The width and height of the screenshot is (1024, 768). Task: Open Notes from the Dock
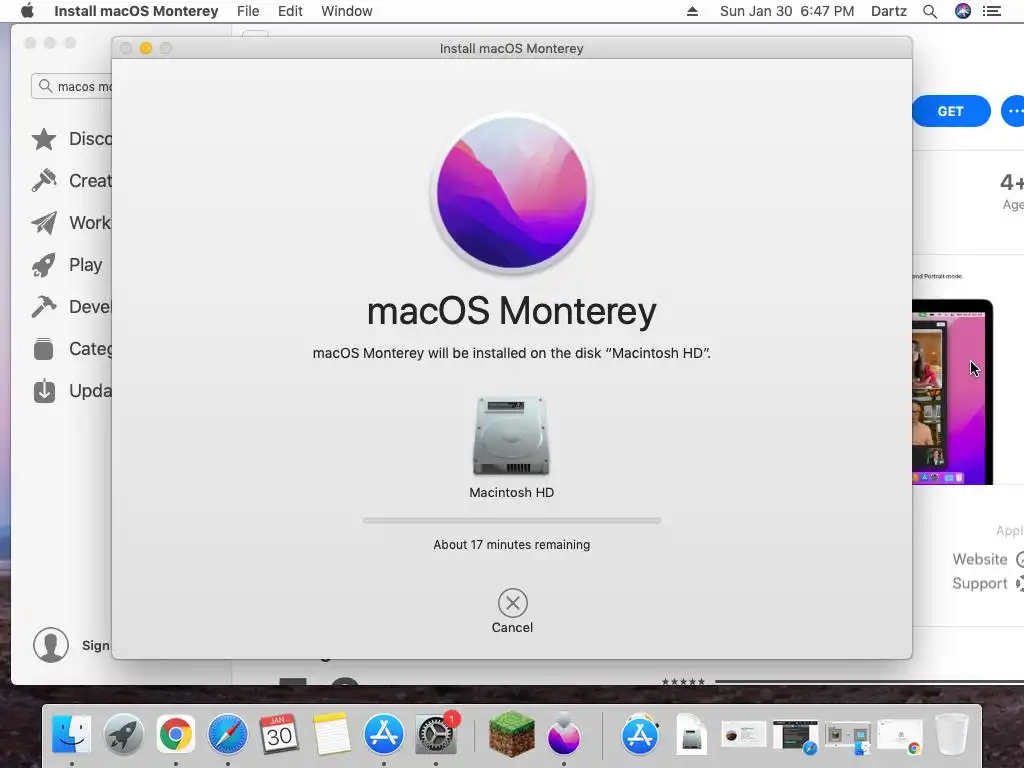[332, 735]
